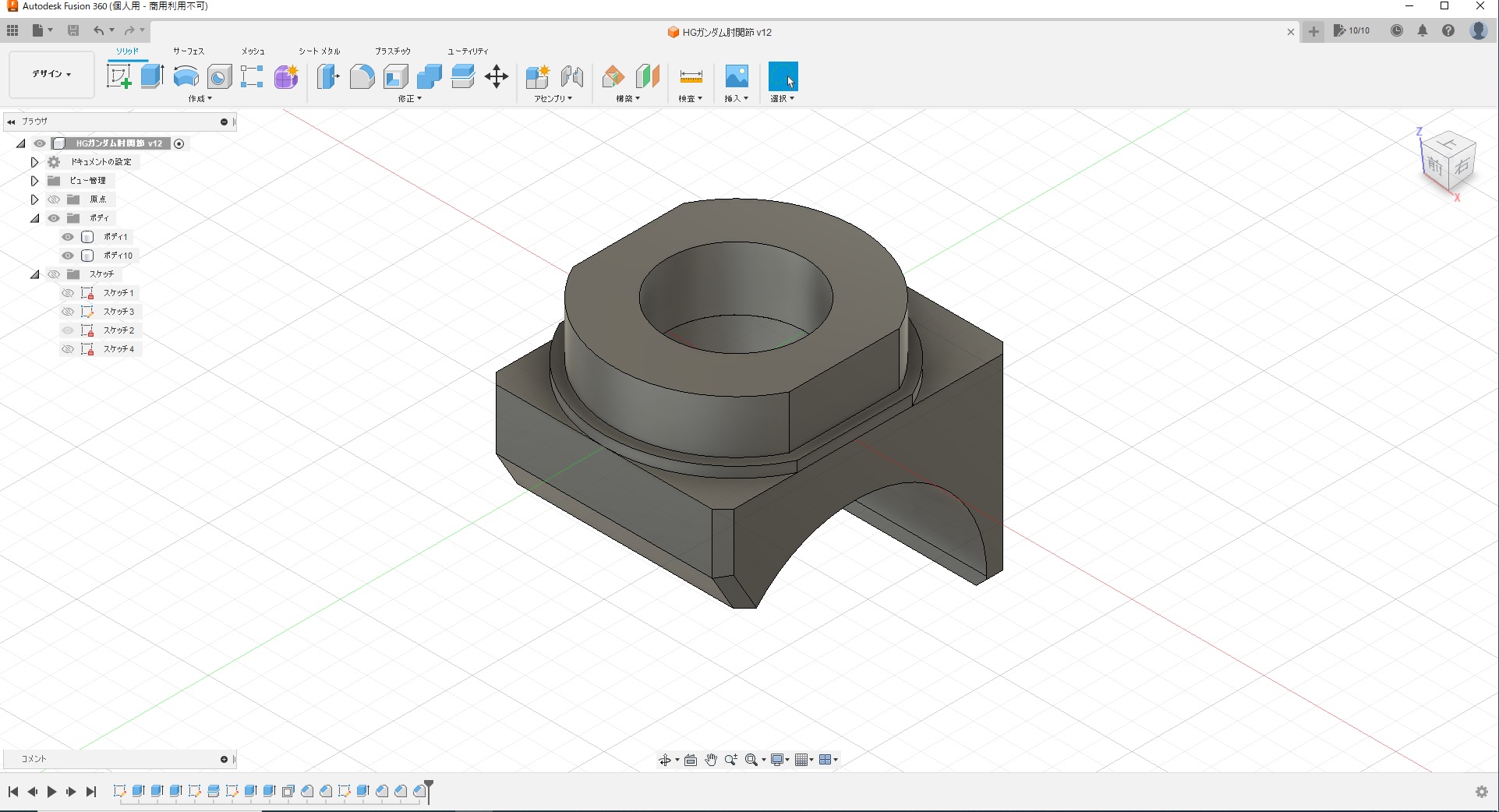Show スケッチ1 using its eye icon
Screen dimensions: 1499x812
pos(68,293)
